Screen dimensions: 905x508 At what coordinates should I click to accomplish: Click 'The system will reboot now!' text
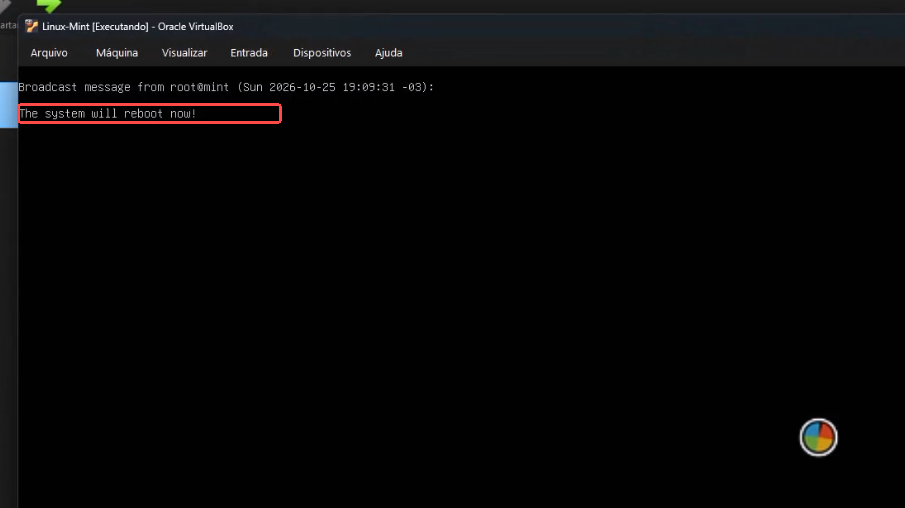point(107,114)
